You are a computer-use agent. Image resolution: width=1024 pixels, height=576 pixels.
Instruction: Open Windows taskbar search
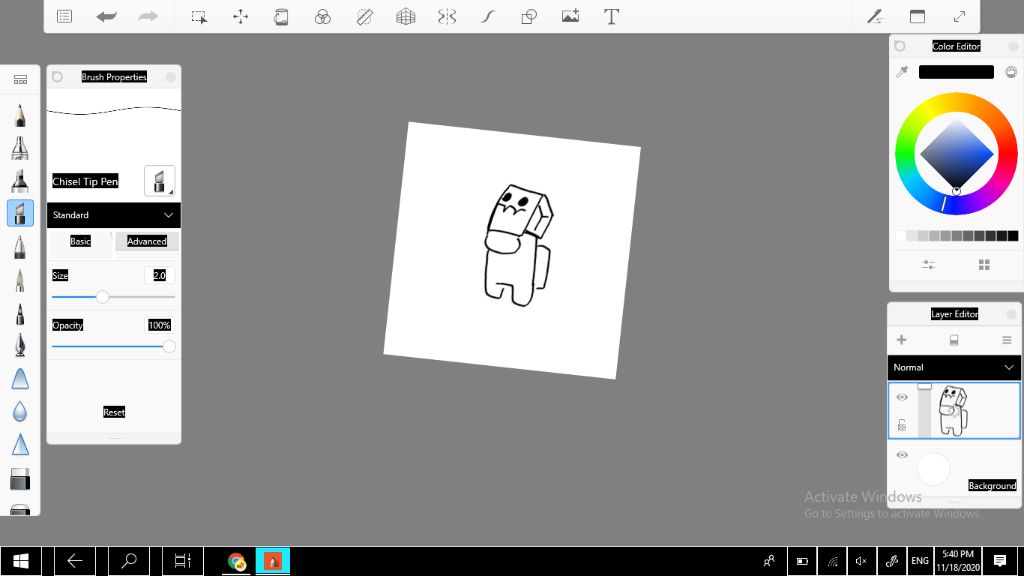point(129,561)
